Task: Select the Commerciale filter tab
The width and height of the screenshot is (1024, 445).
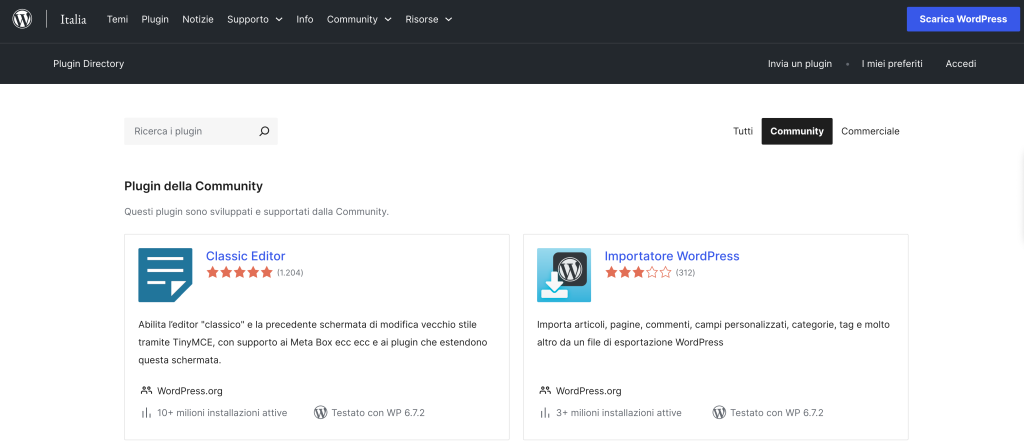Action: tap(870, 131)
